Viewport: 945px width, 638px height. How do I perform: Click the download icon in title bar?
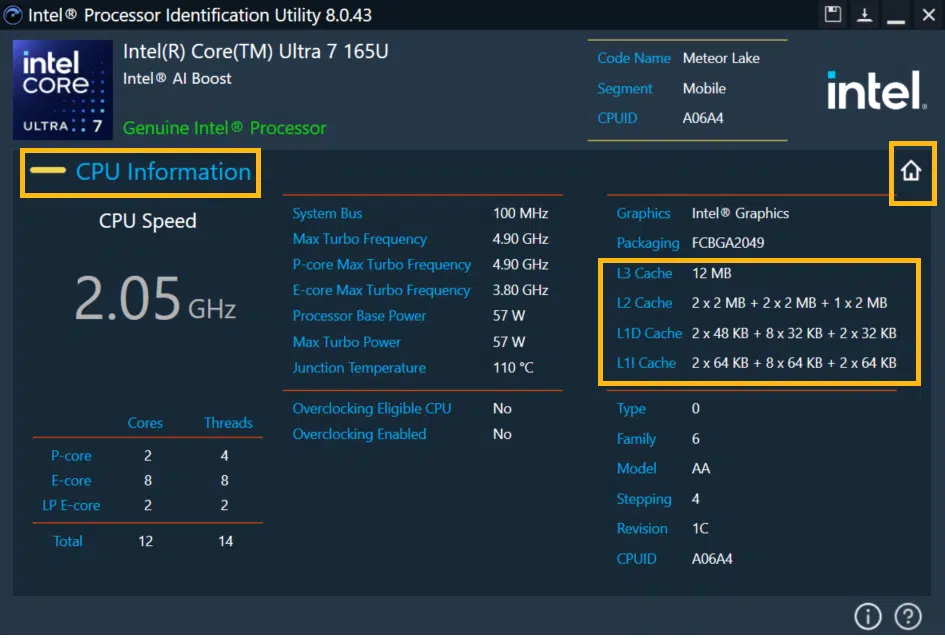click(863, 14)
